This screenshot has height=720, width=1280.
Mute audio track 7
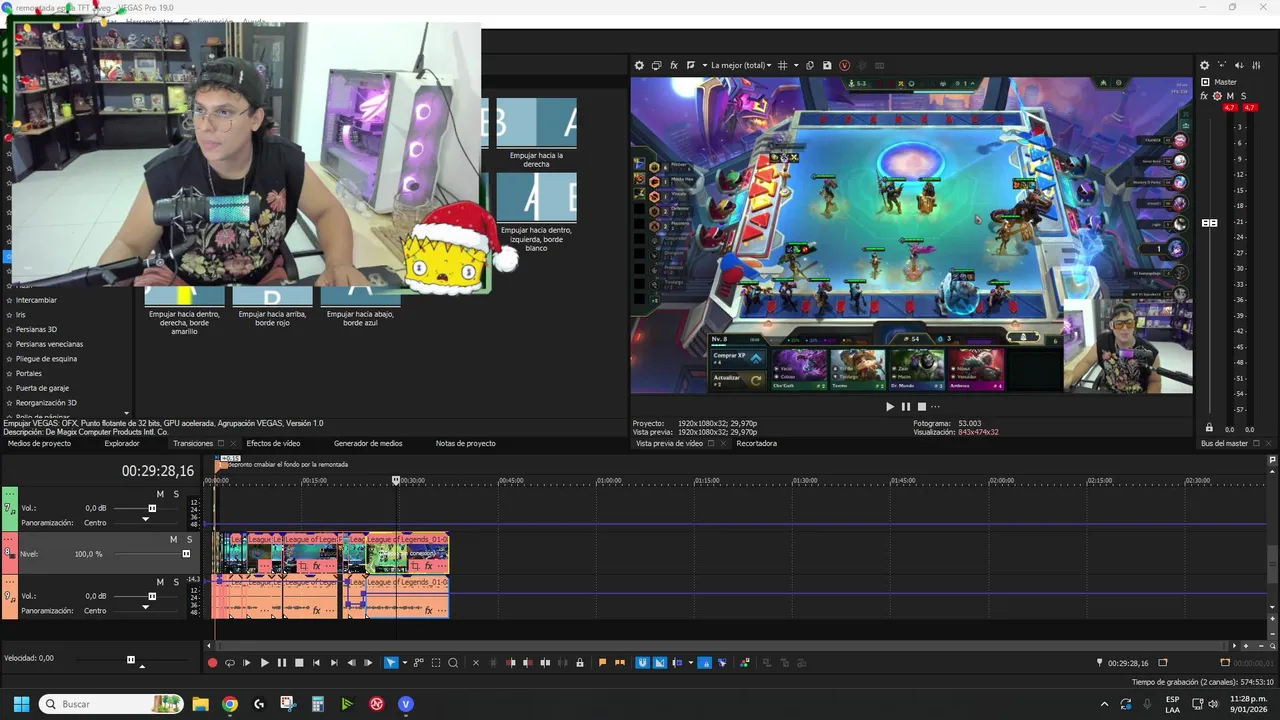160,495
